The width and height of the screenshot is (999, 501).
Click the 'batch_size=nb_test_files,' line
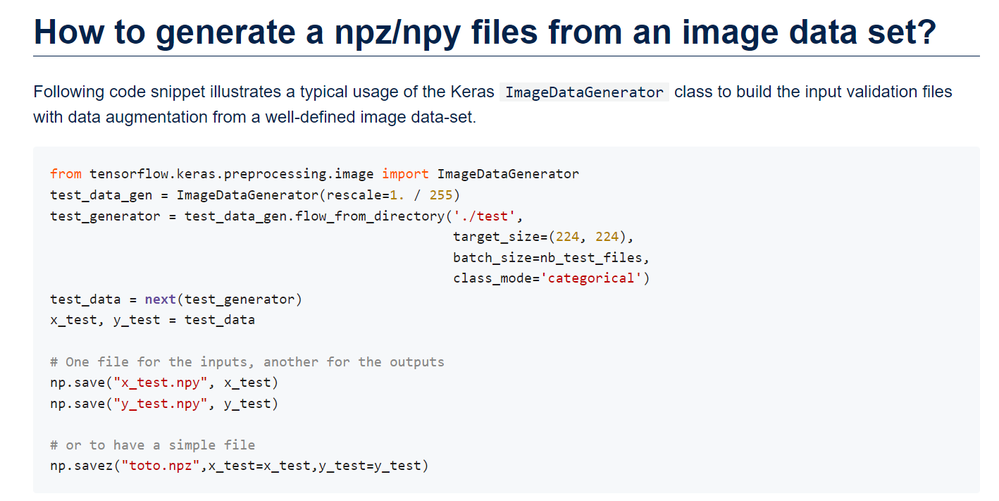(x=551, y=258)
